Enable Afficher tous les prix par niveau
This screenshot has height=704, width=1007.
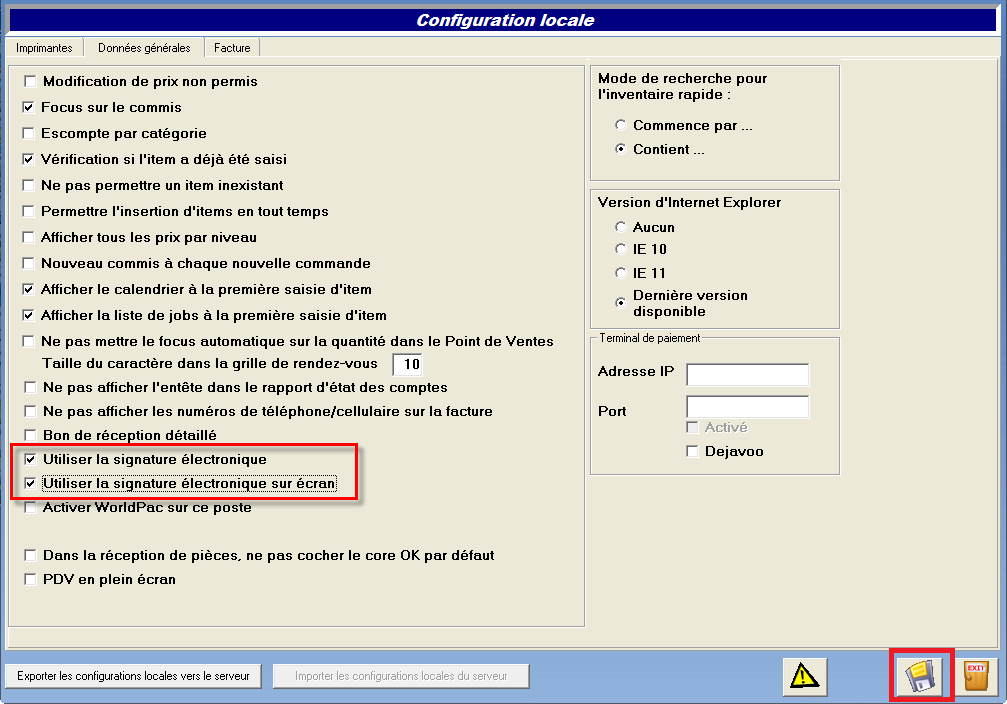28,237
